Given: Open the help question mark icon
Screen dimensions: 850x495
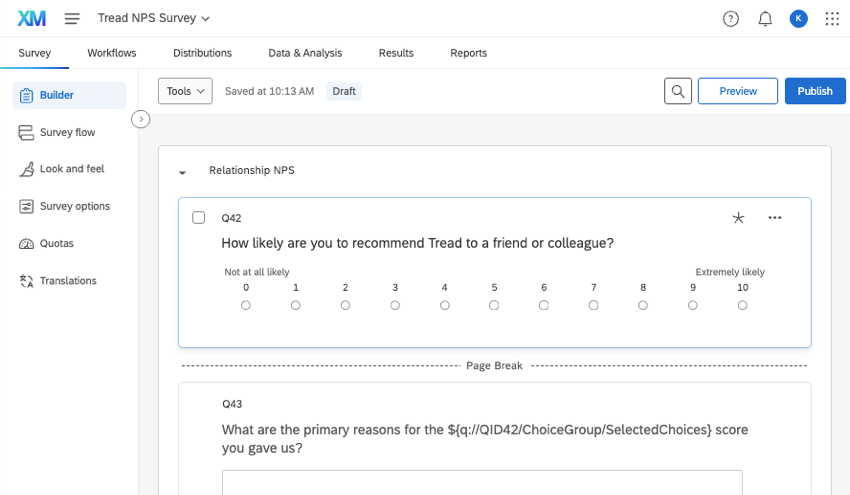Looking at the screenshot, I should coord(730,19).
